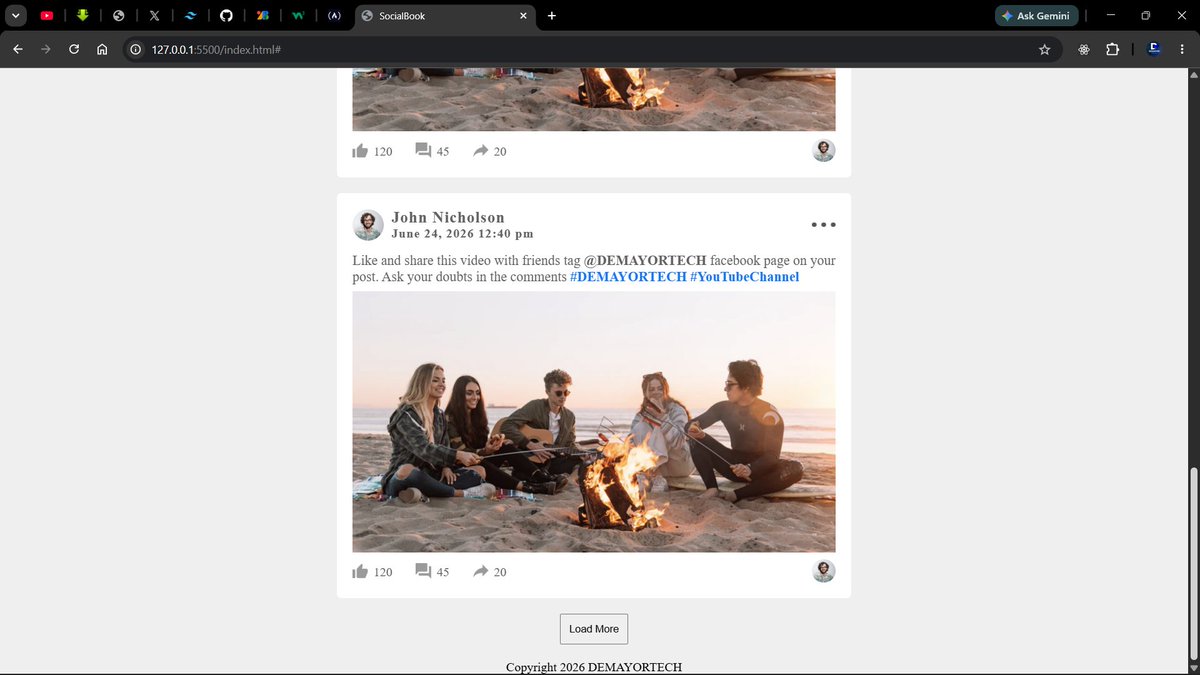Open comments icon on John Nicholson post

pos(423,571)
